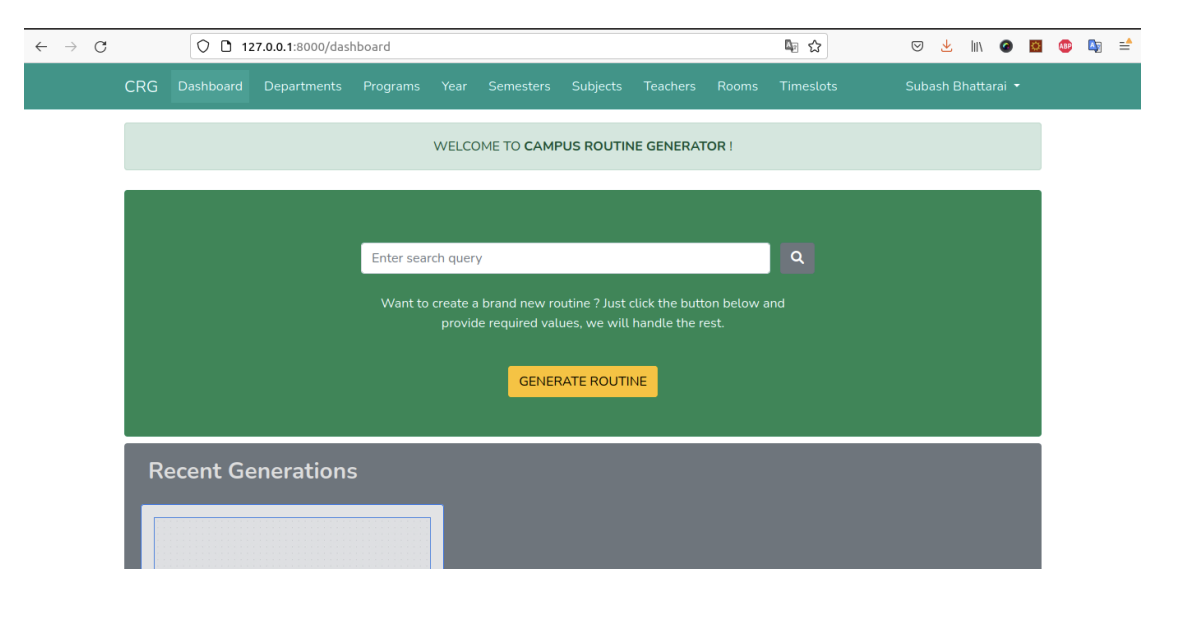Focus the 'Enter search query' field
The width and height of the screenshot is (1200, 624).
pos(565,258)
